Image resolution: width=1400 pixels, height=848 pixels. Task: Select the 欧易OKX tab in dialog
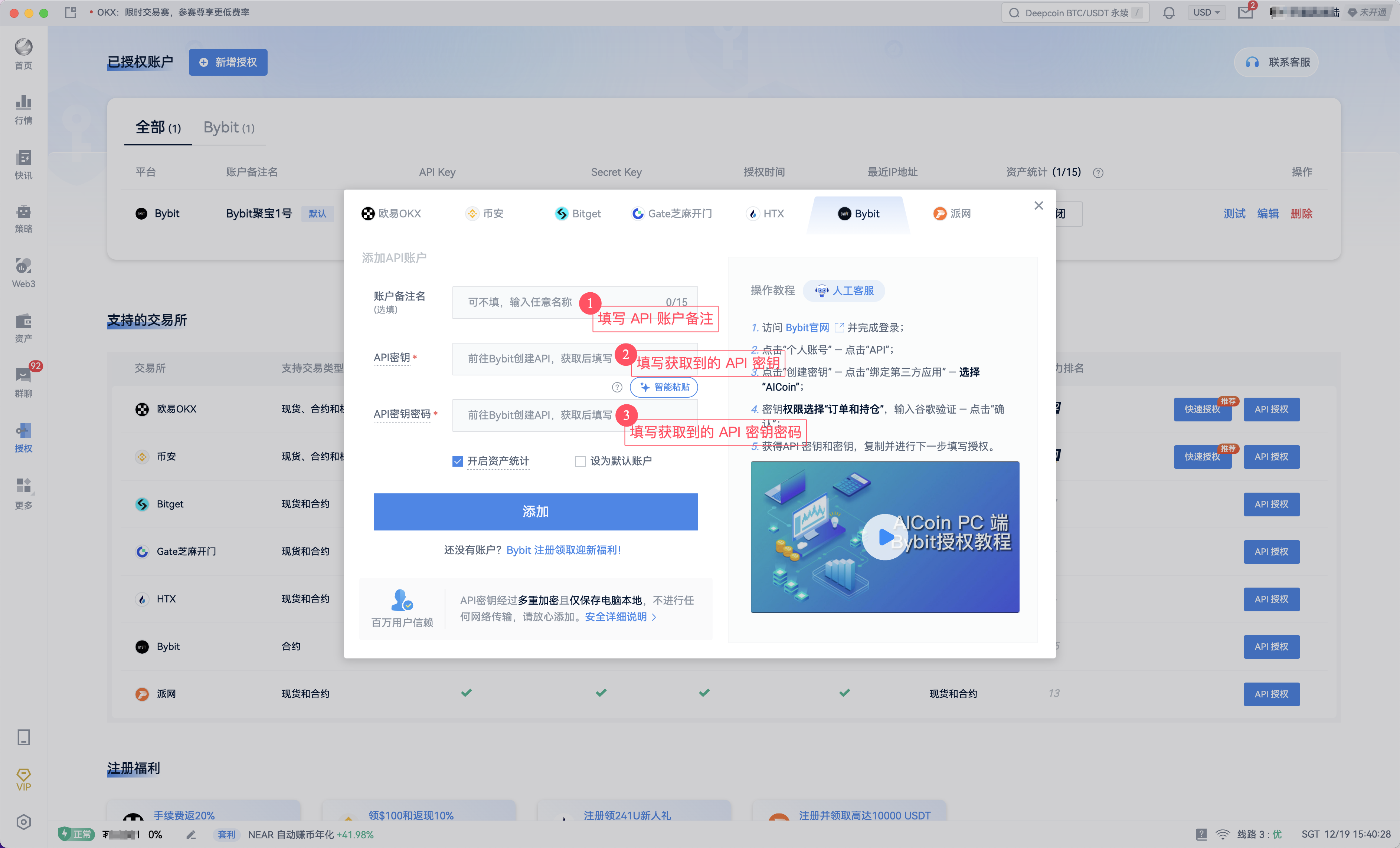pos(392,214)
